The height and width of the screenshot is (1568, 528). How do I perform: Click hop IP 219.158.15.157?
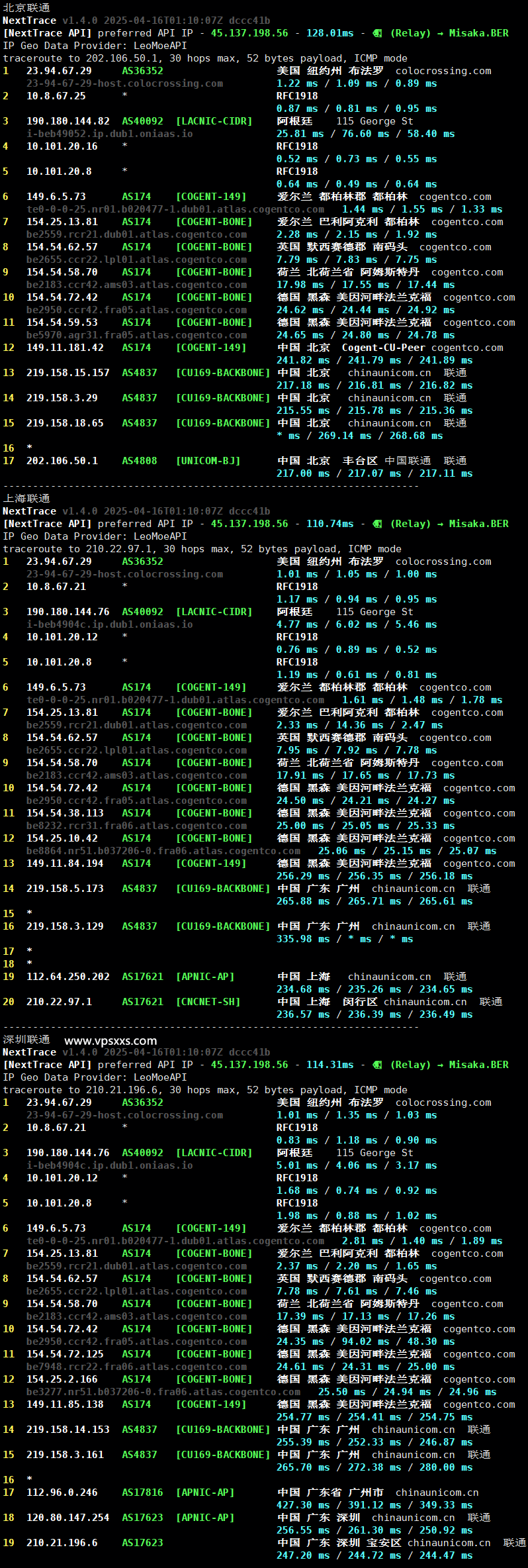[68, 373]
